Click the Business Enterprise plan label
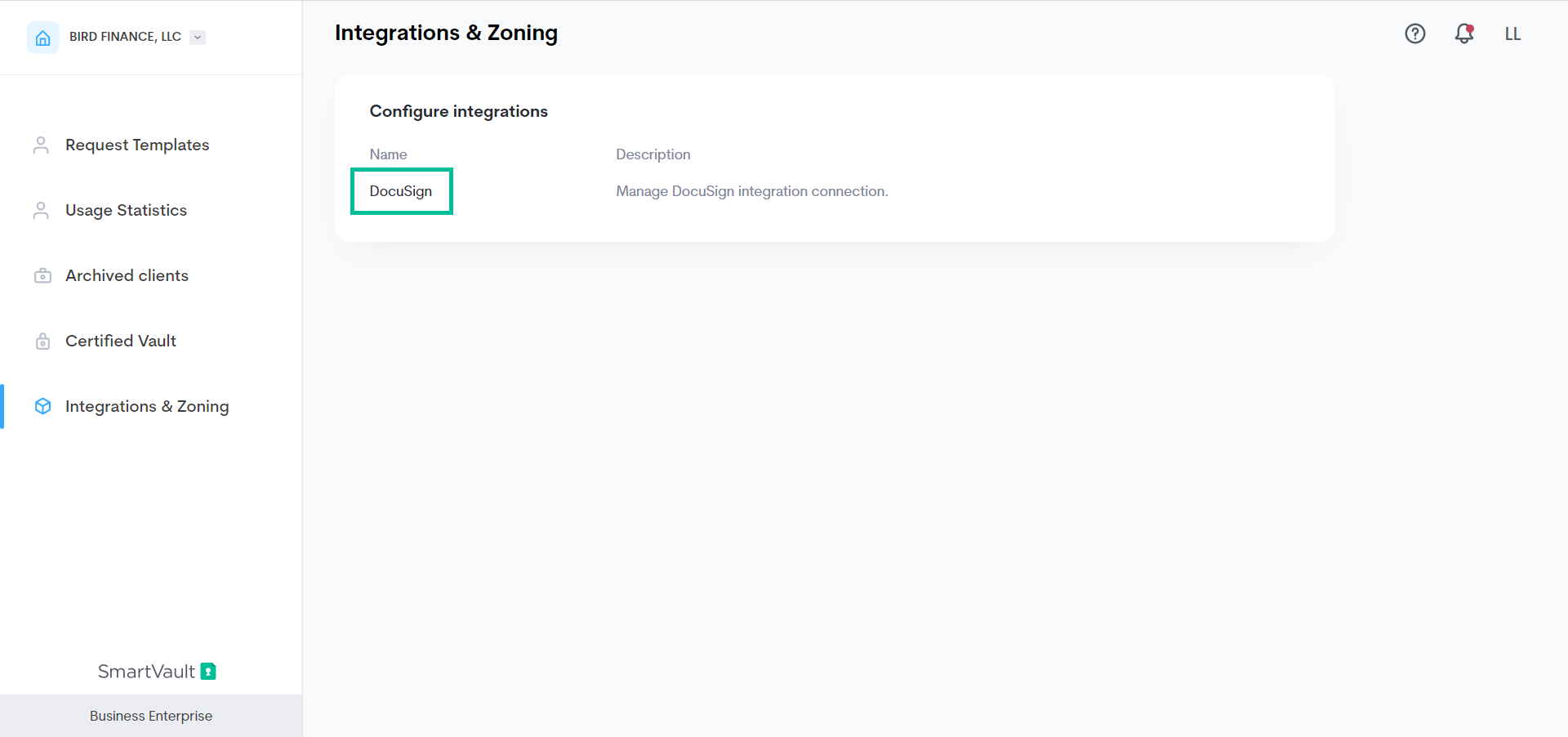 point(151,716)
